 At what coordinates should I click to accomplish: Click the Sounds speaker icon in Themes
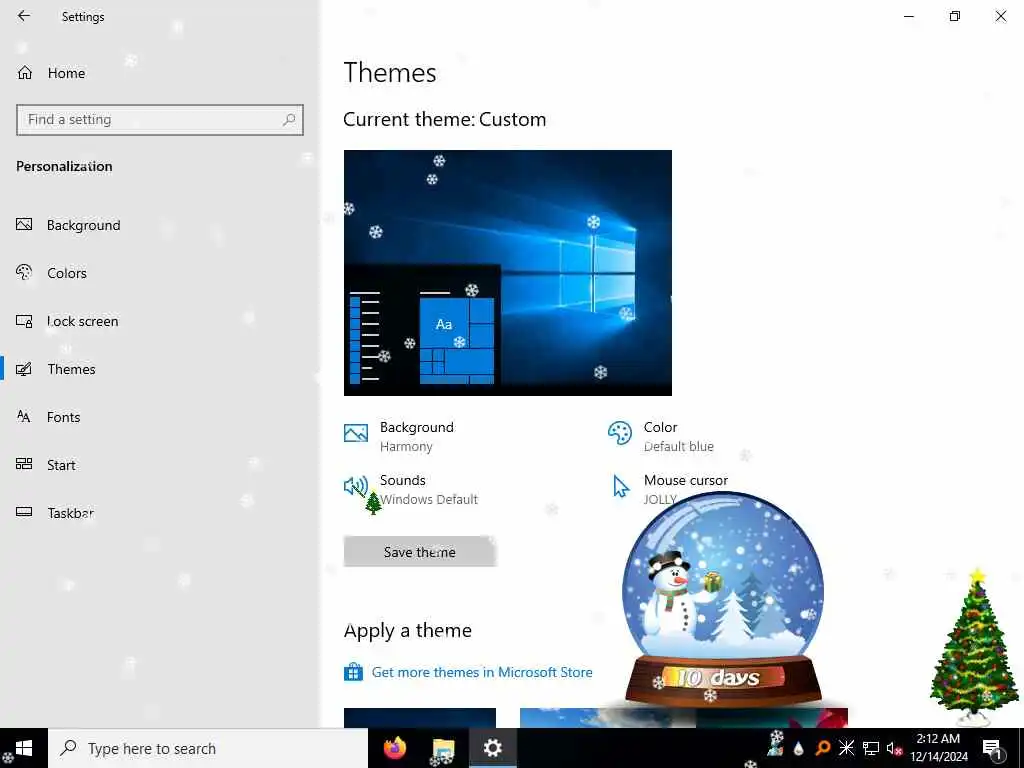click(356, 487)
